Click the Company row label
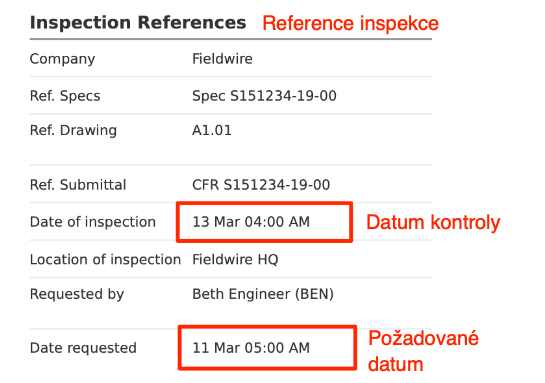 click(63, 59)
